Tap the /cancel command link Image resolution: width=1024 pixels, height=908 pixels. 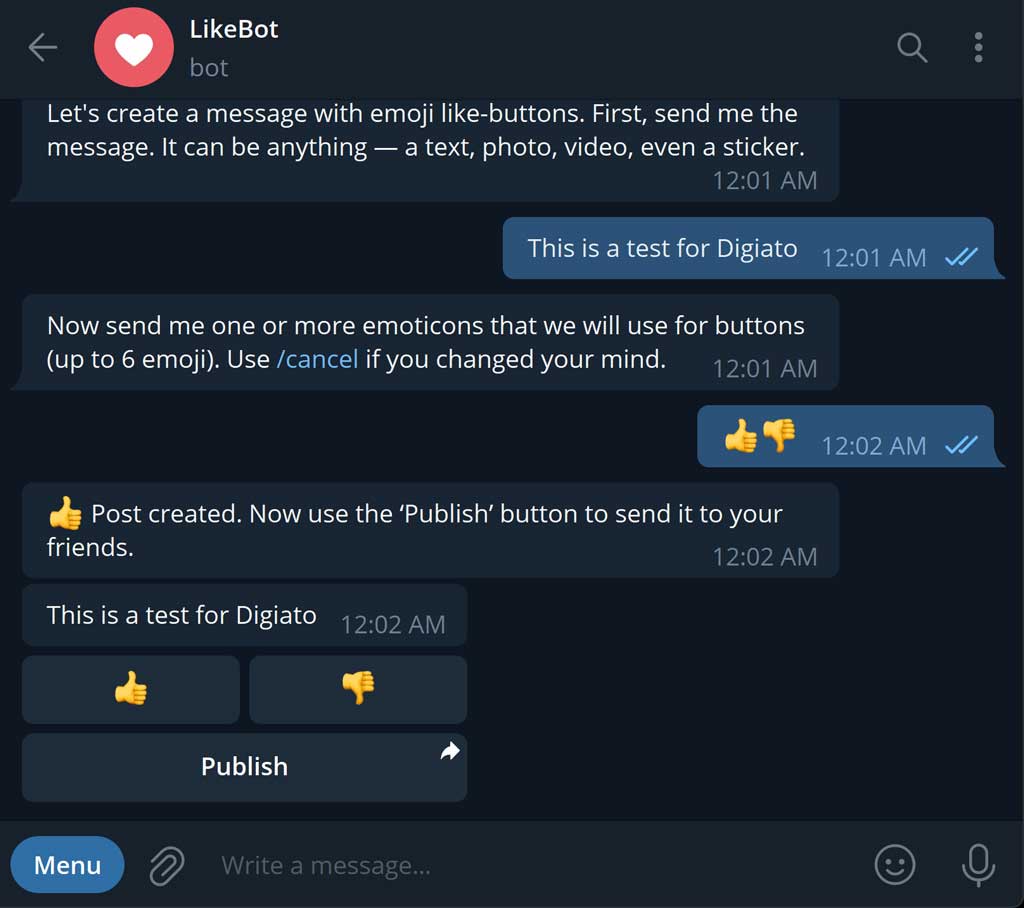(x=317, y=359)
